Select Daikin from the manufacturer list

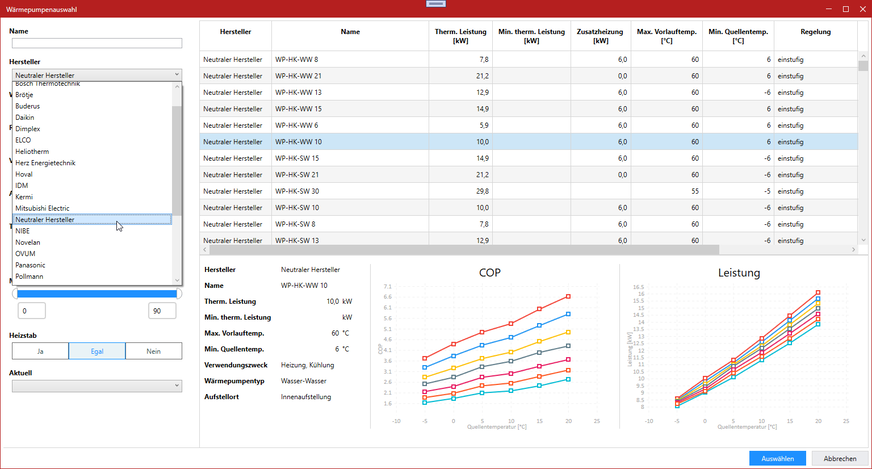tap(27, 117)
